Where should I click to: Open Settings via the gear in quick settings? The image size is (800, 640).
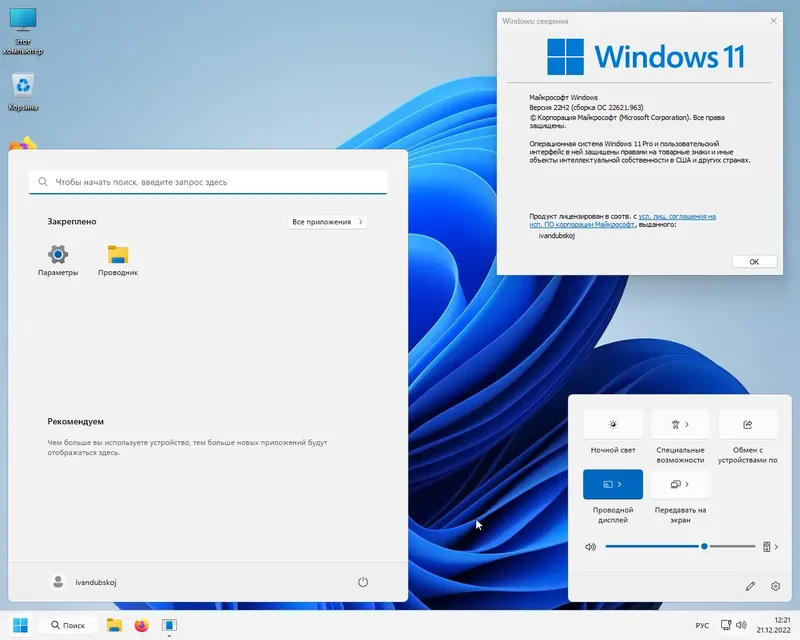click(x=775, y=587)
